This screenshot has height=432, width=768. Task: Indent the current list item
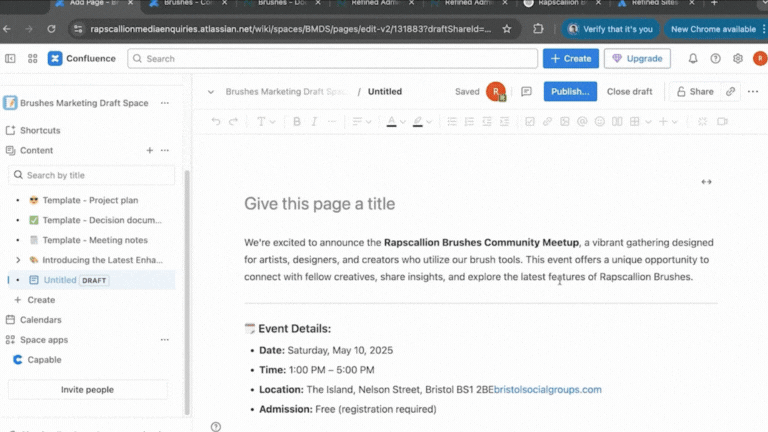[504, 121]
